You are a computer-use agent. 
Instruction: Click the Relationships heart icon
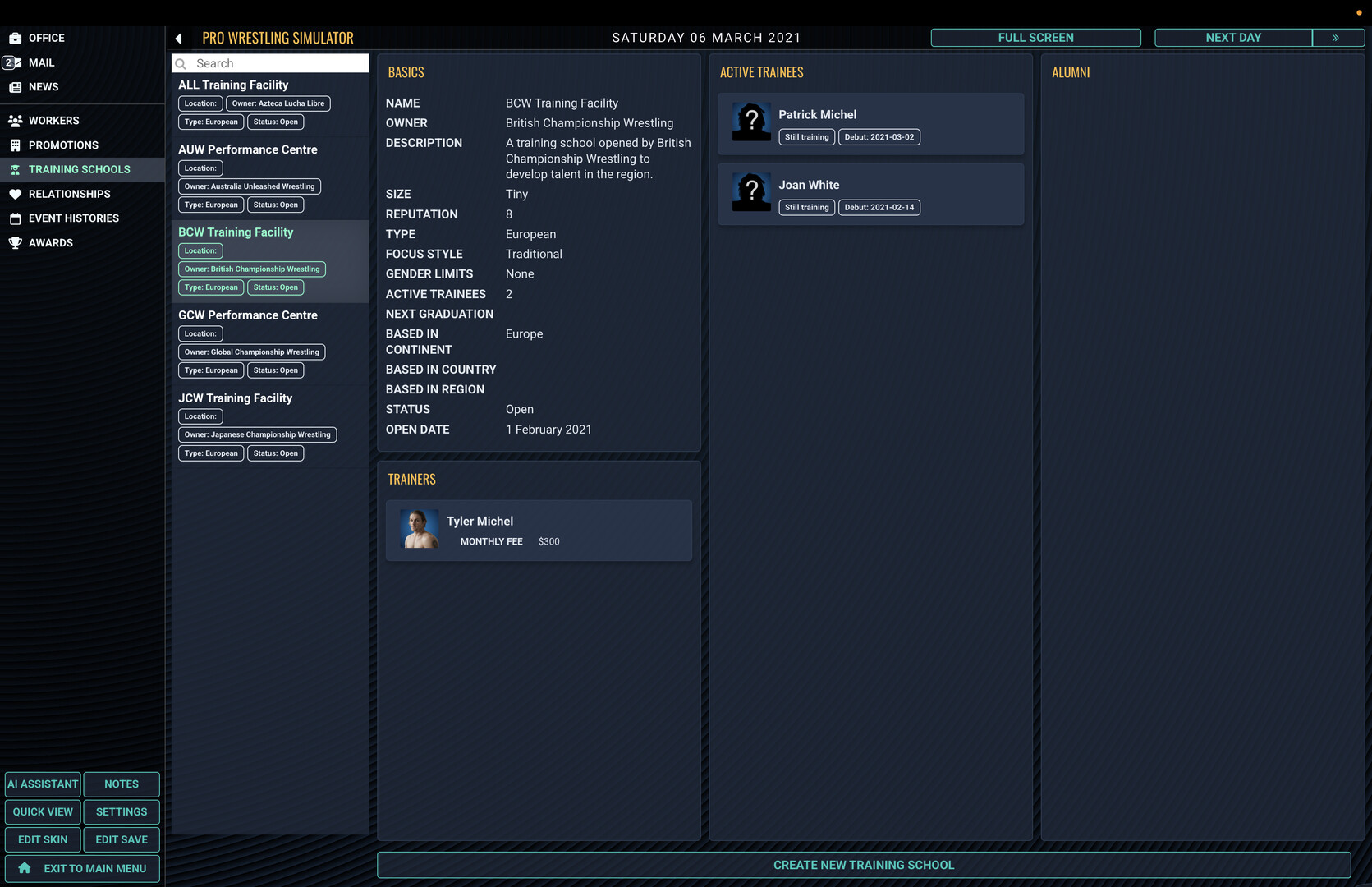(15, 194)
